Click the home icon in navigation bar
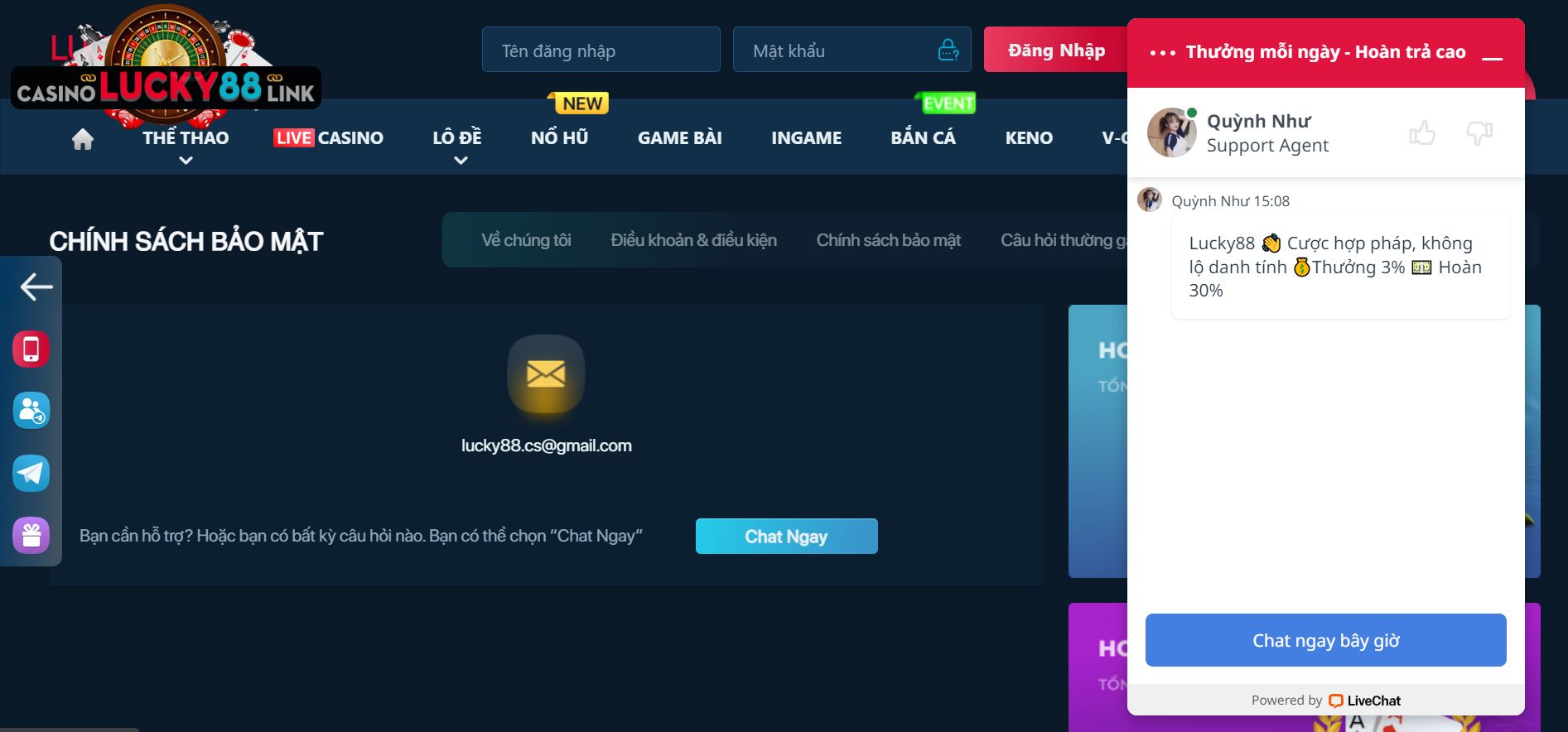 pyautogui.click(x=83, y=139)
